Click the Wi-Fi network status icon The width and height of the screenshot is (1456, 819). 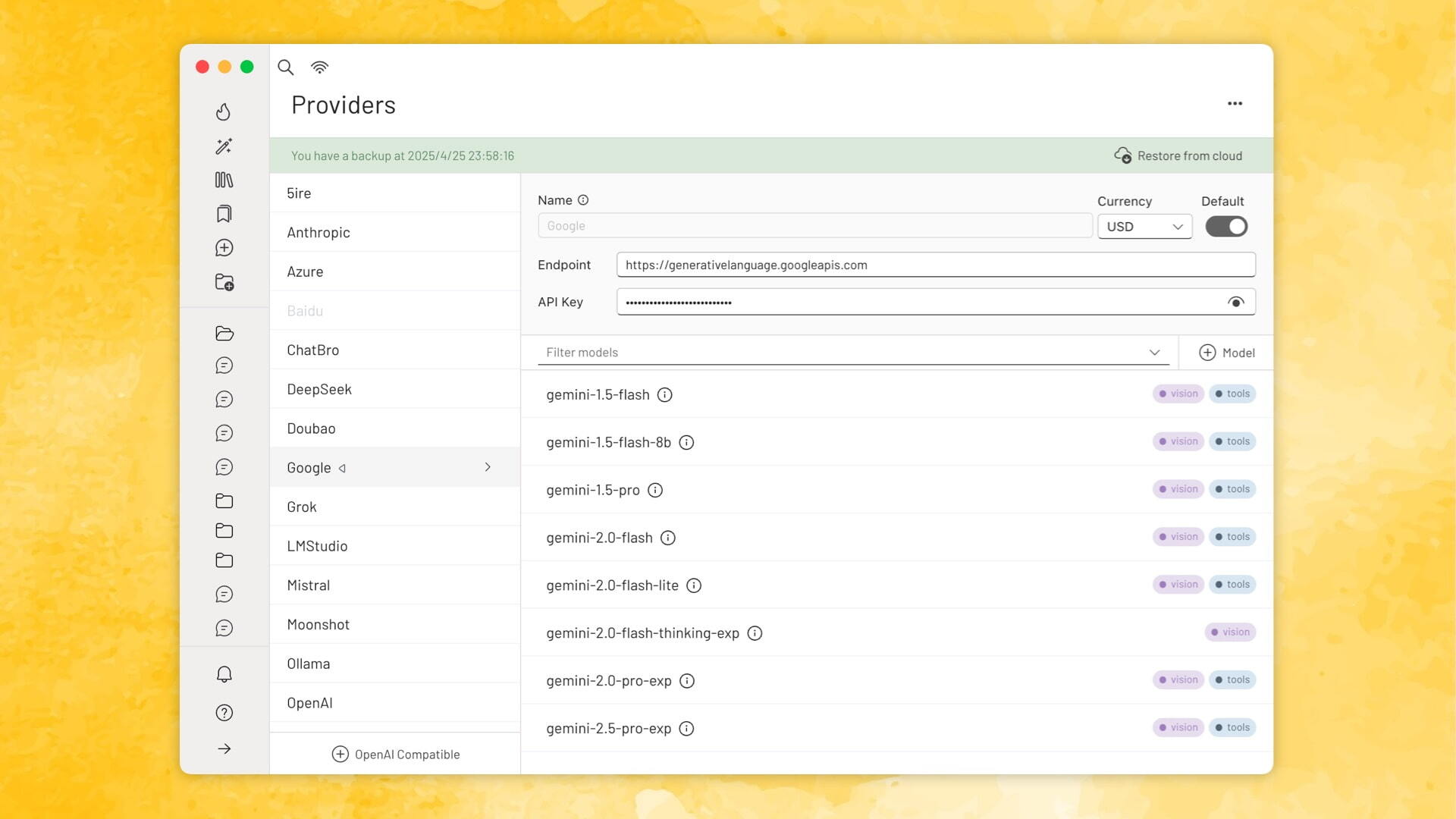pos(319,67)
